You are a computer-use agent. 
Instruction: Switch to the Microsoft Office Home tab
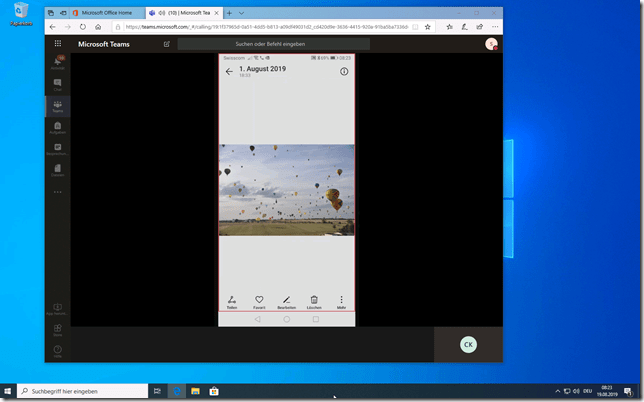click(104, 11)
